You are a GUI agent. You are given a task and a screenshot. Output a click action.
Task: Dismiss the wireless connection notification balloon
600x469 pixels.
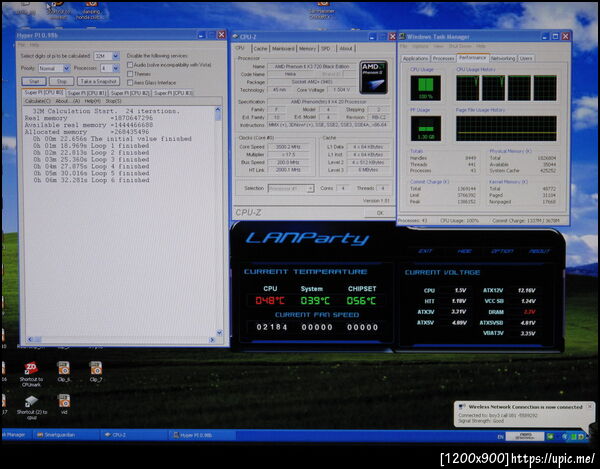[590, 406]
